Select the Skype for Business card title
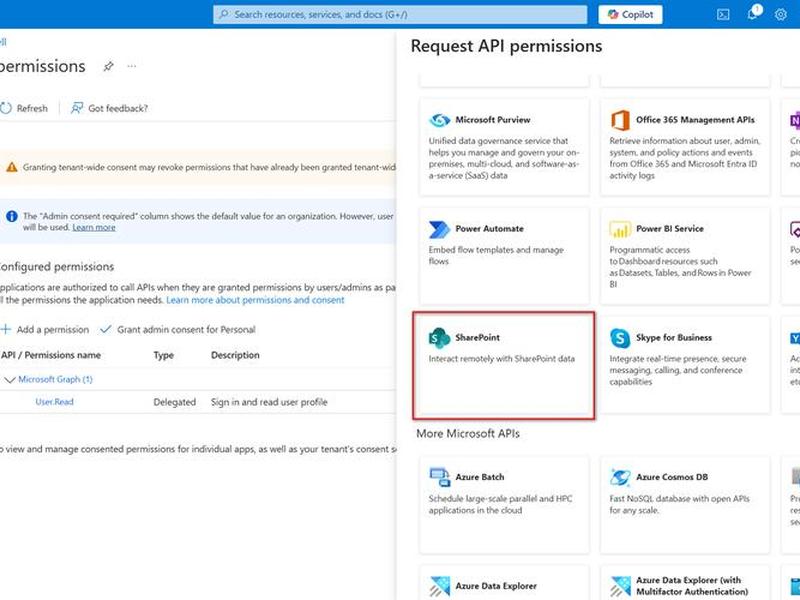The image size is (800, 600). coord(674,338)
